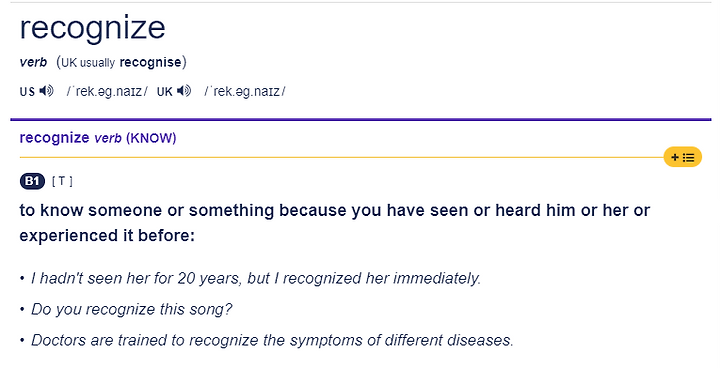
Task: Click the 'US' region label
Action: click(27, 91)
